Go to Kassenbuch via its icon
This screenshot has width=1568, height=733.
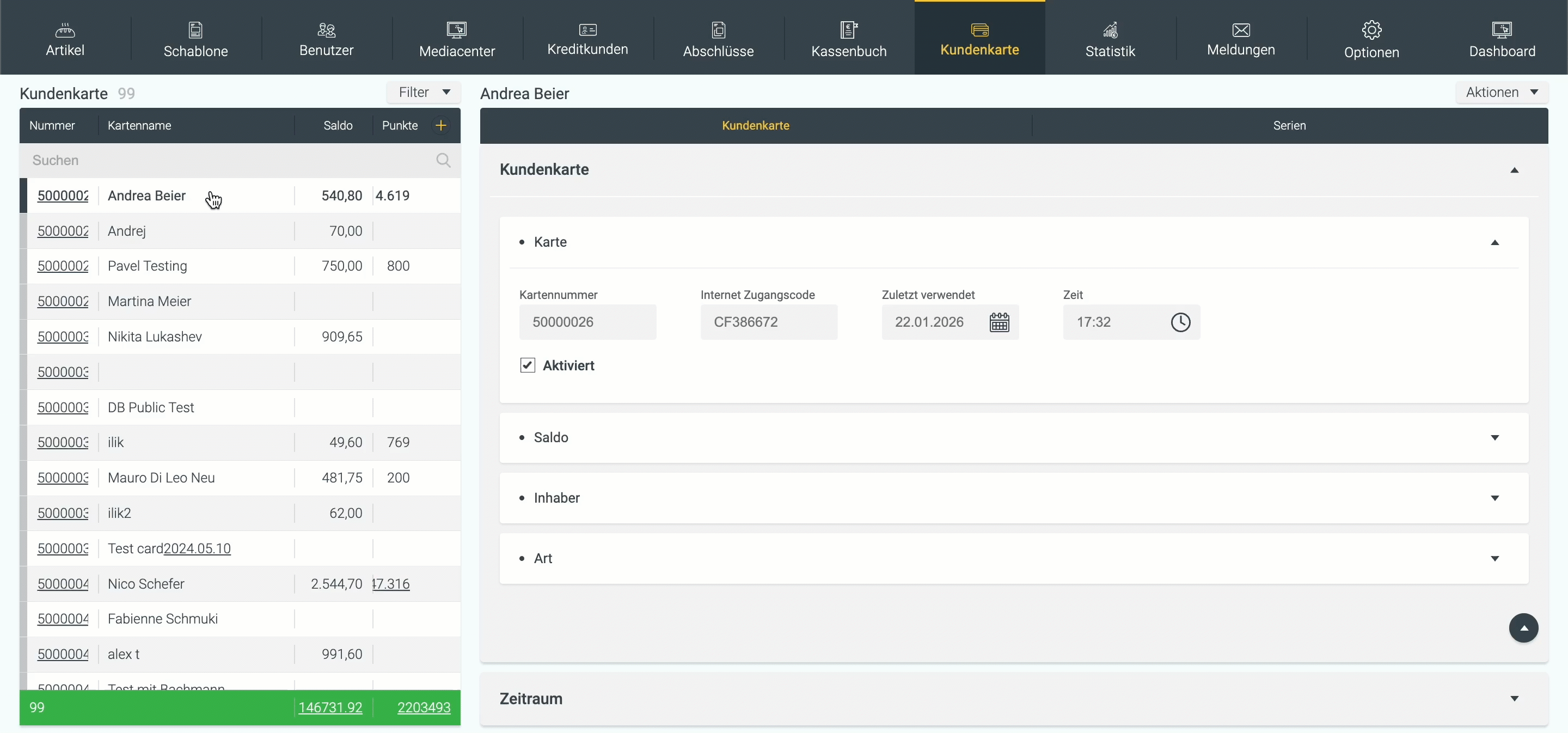(849, 29)
